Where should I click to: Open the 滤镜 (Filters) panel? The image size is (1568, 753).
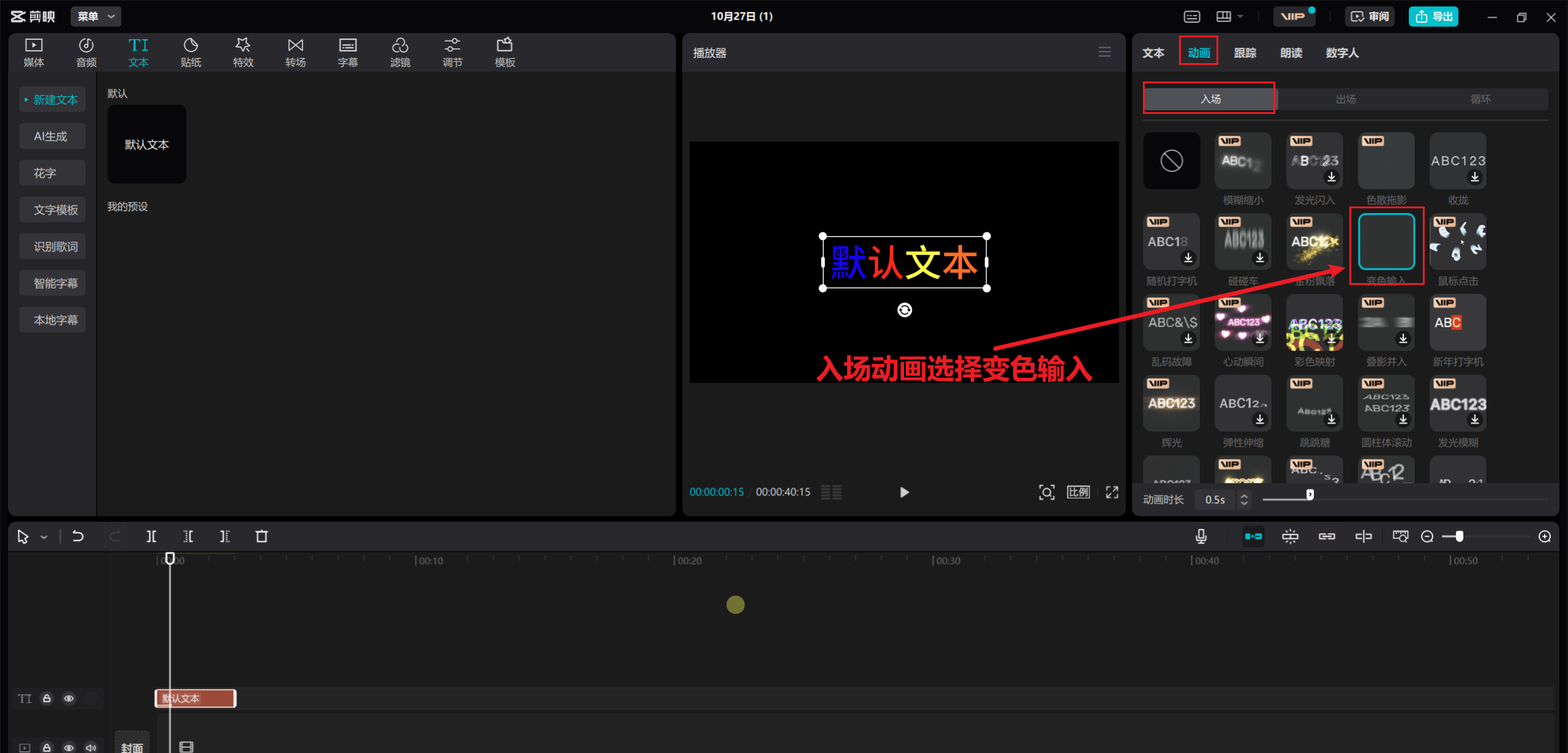pos(400,51)
